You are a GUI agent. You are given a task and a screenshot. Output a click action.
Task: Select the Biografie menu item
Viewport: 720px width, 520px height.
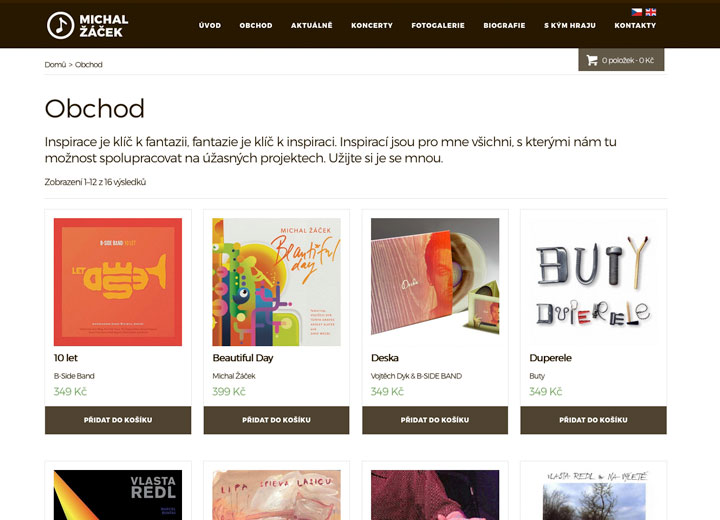[x=504, y=25]
